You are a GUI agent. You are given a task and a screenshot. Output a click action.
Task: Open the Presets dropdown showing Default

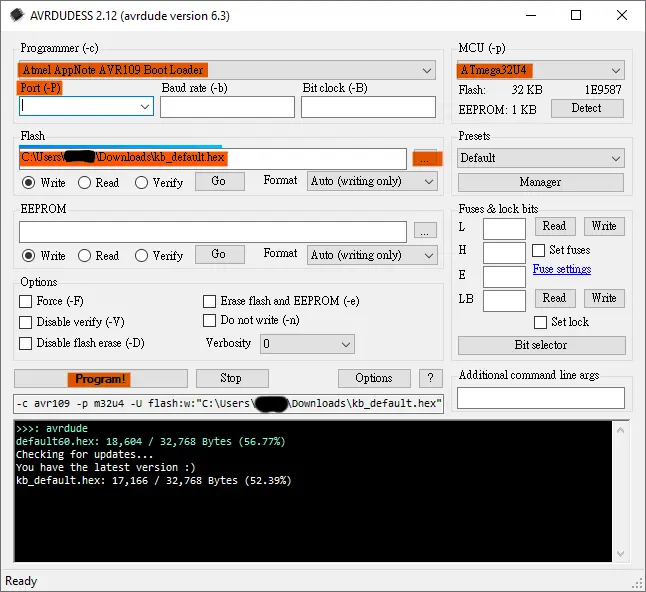pos(541,158)
